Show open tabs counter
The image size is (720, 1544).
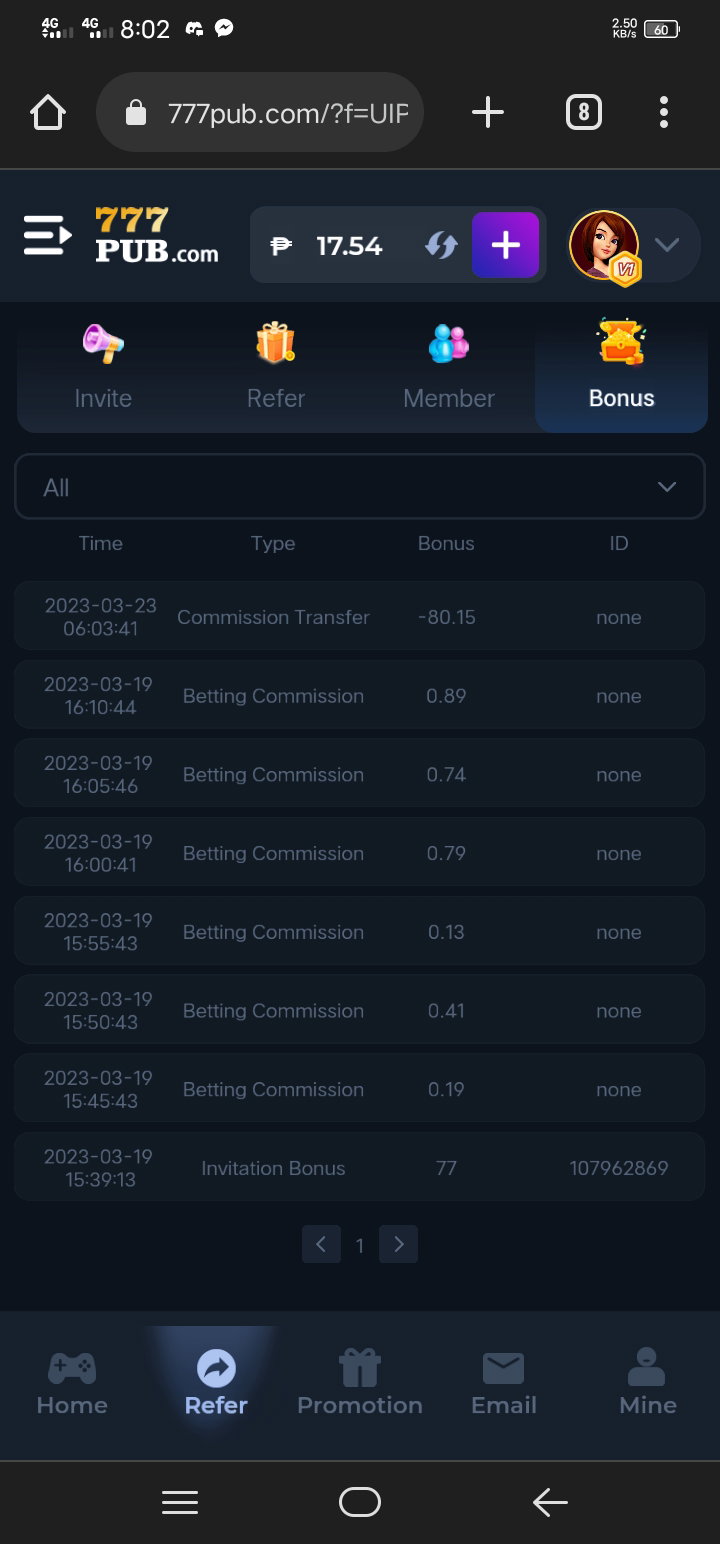coord(584,113)
